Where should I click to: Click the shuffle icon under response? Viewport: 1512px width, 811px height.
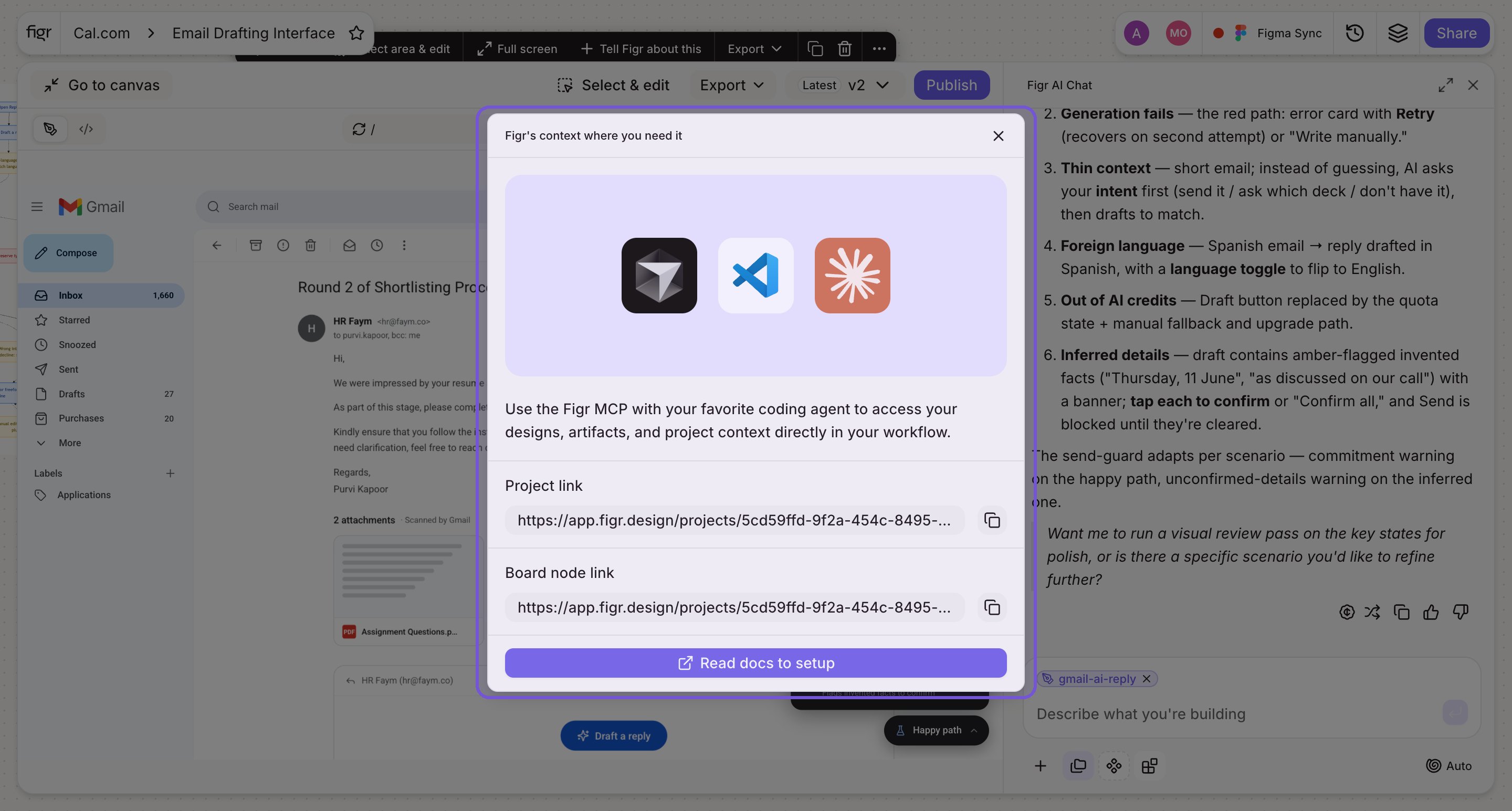point(1372,612)
